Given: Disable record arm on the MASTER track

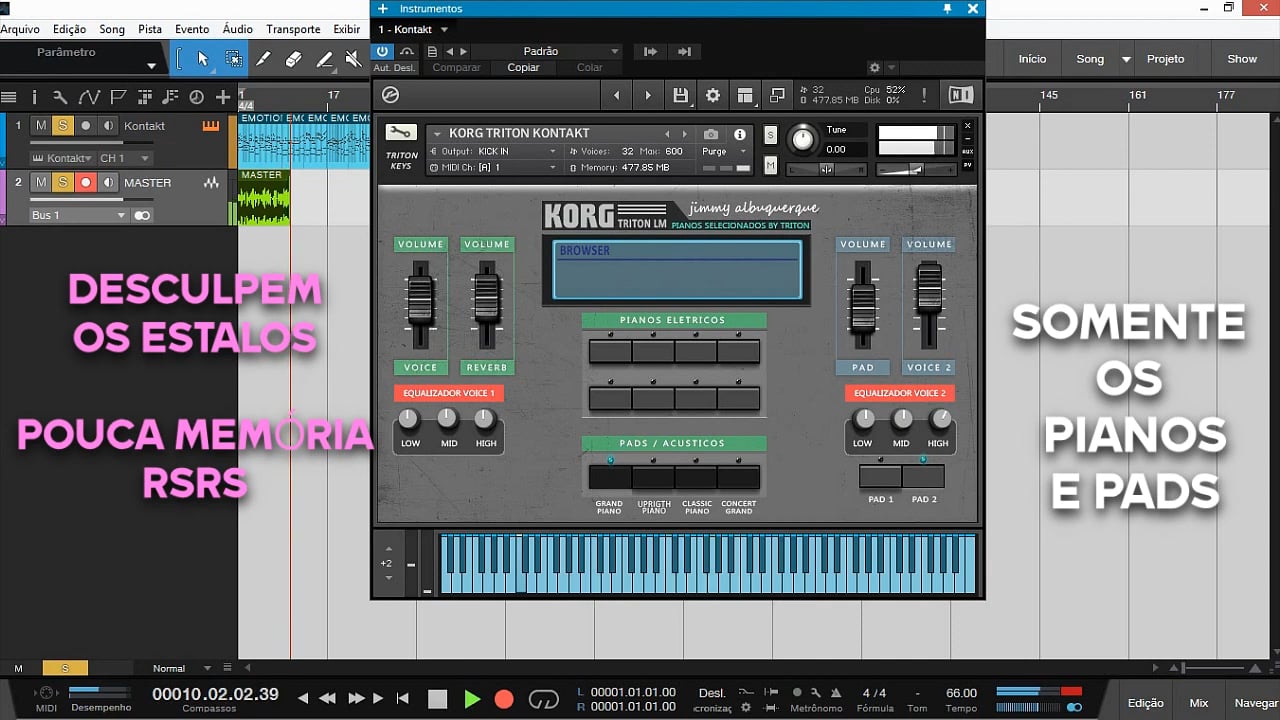Looking at the screenshot, I should tap(86, 183).
